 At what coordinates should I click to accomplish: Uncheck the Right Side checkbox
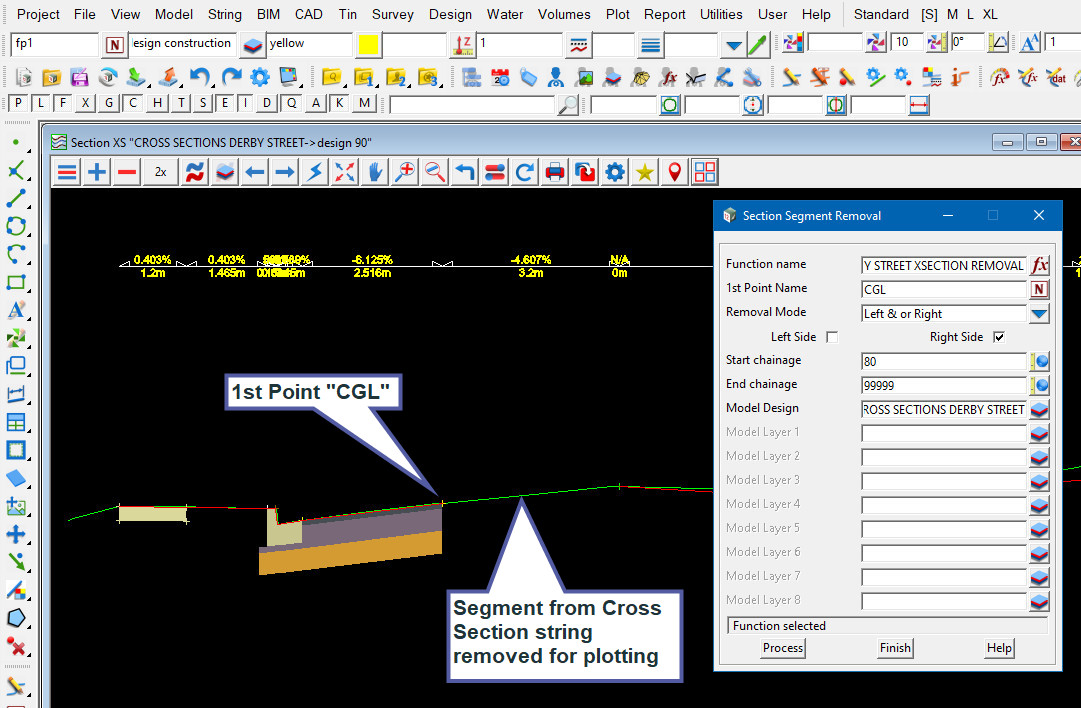coord(998,337)
